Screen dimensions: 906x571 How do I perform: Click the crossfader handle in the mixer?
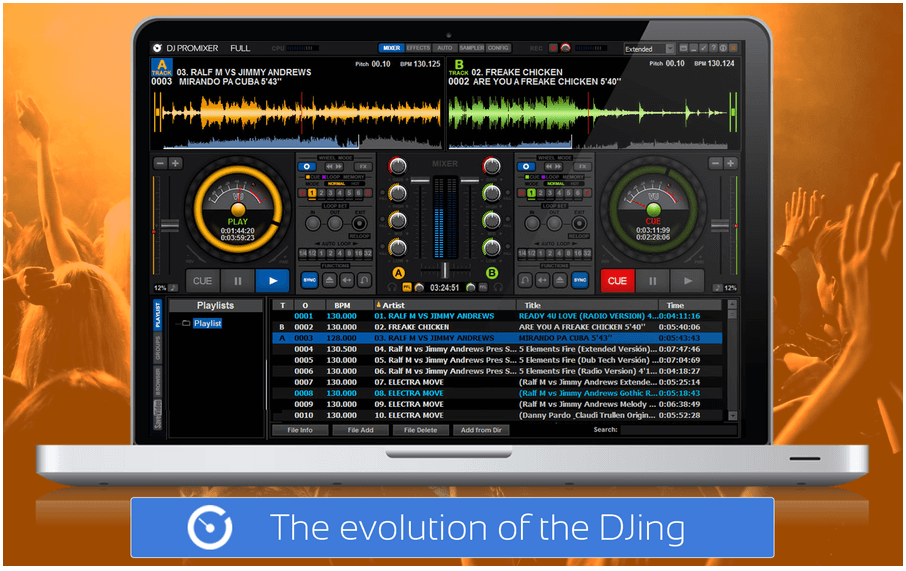click(445, 269)
